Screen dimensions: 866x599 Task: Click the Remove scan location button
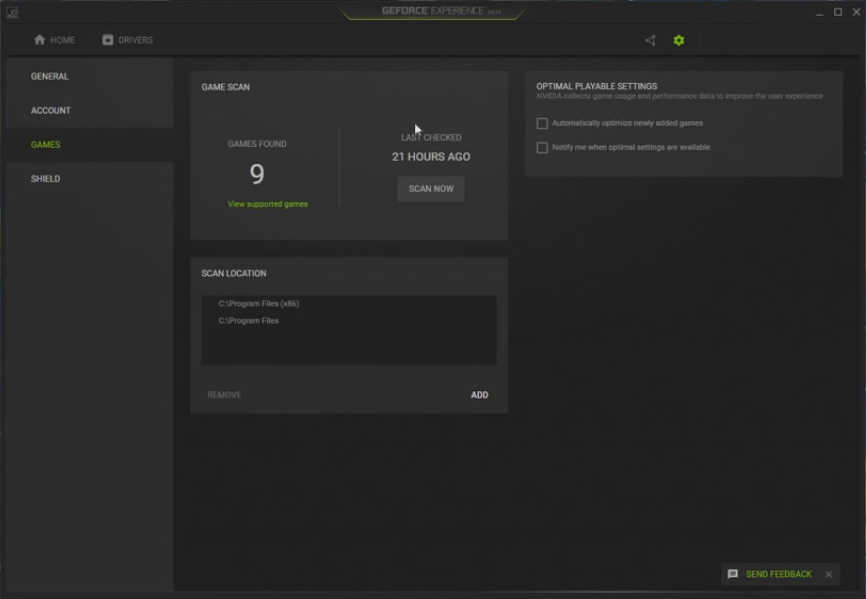(224, 395)
